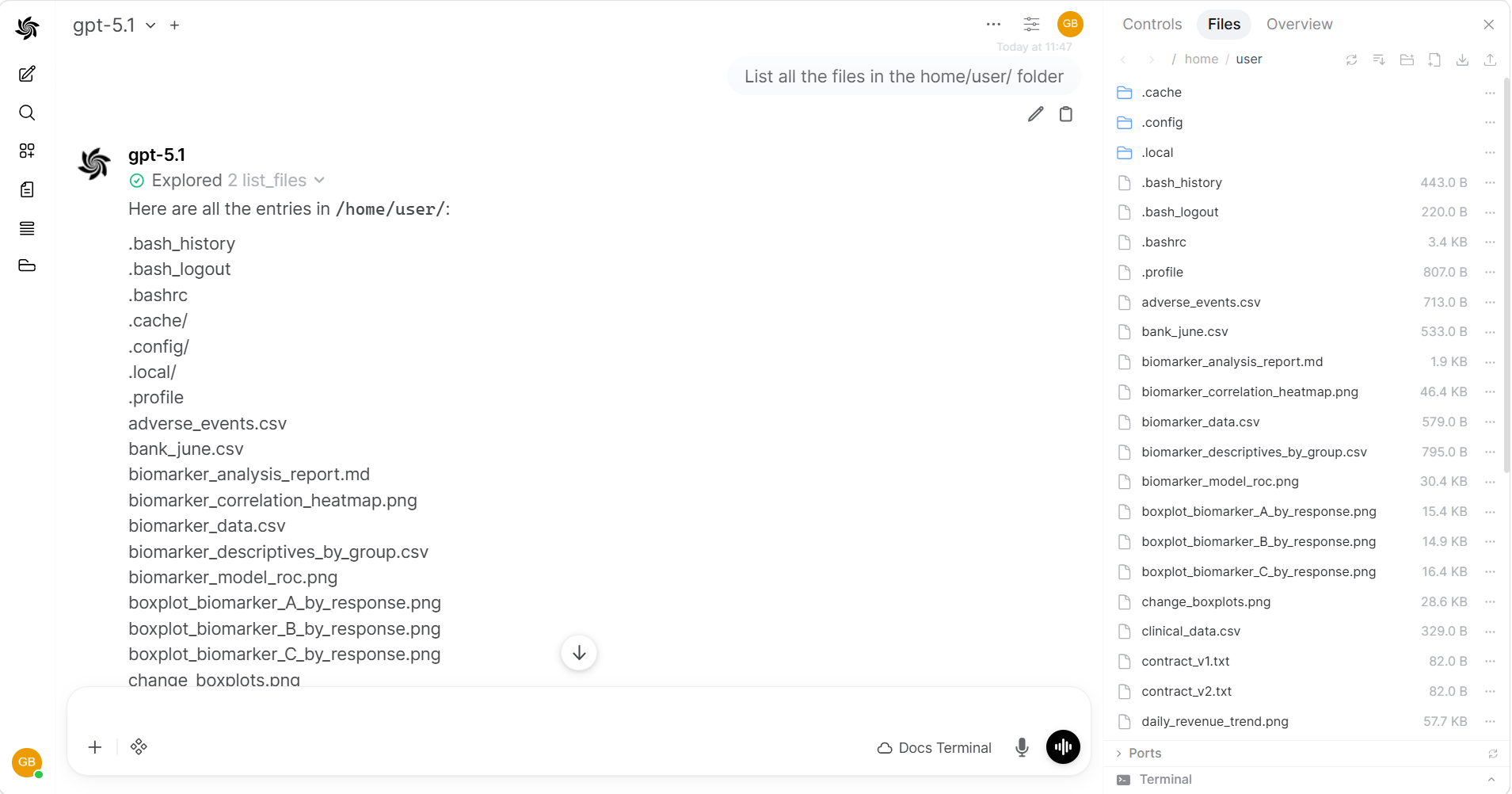The width and height of the screenshot is (1512, 794).
Task: Open the folder drive icon in the left sidebar
Action: (27, 265)
